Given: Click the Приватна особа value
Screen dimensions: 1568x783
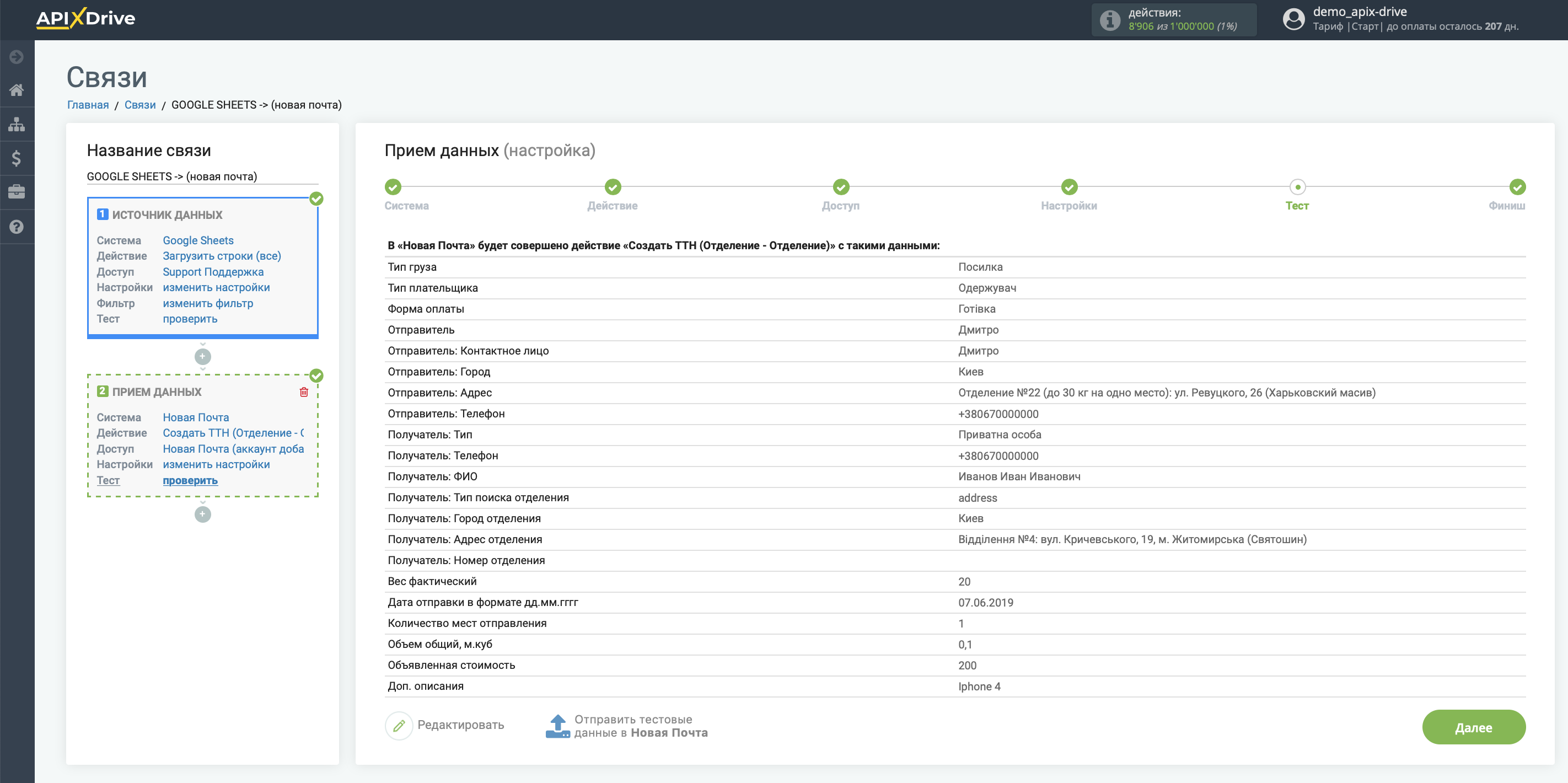Looking at the screenshot, I should [x=1000, y=435].
